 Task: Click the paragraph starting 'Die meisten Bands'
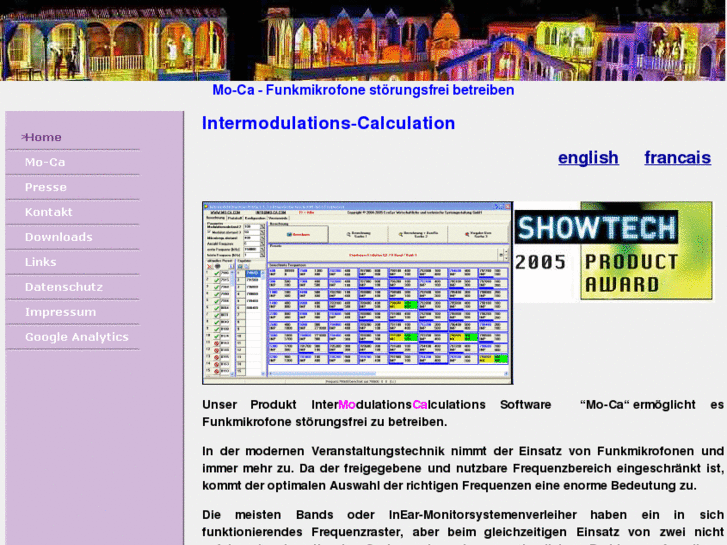click(x=463, y=527)
